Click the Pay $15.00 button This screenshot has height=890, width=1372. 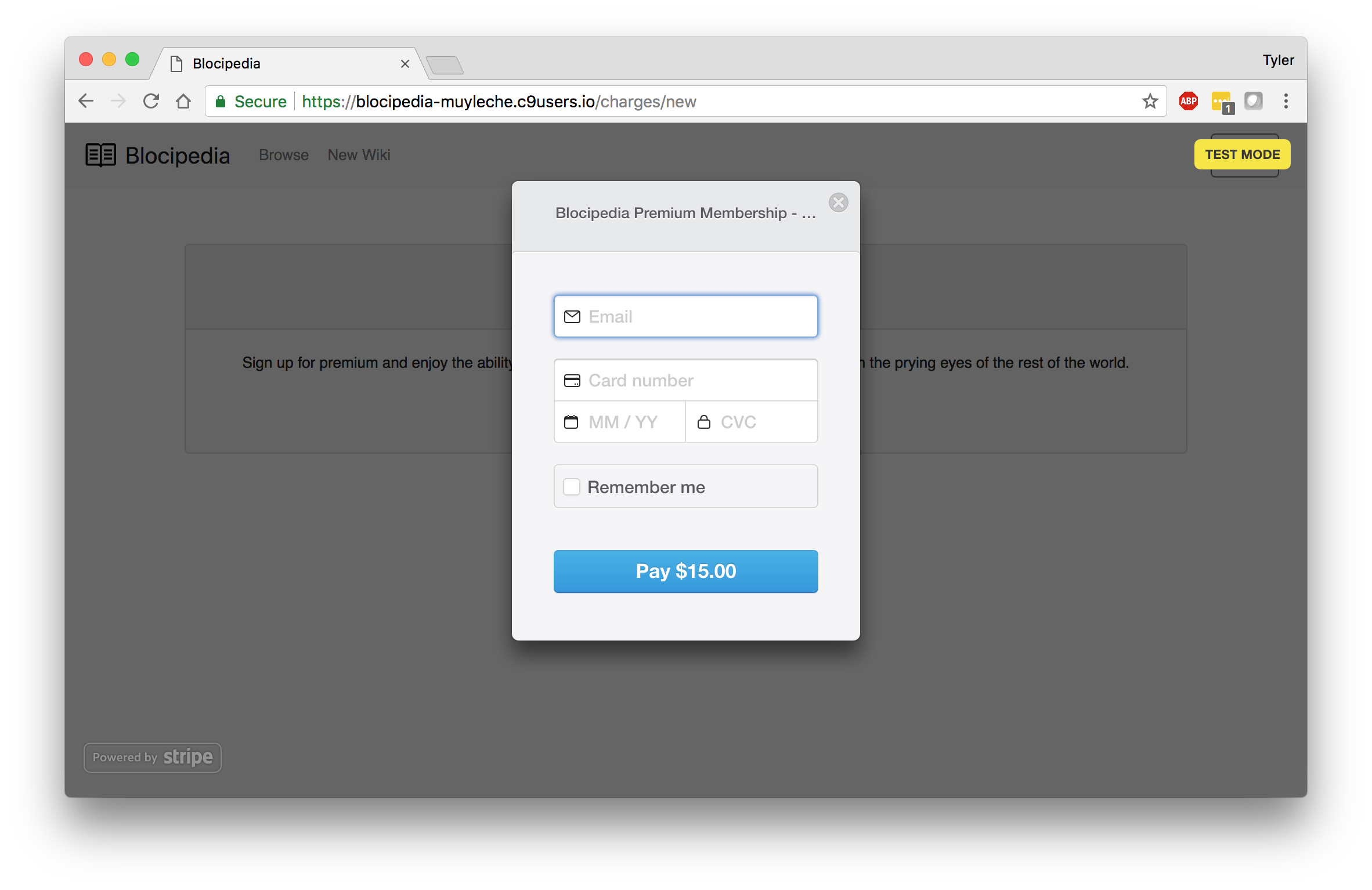(686, 571)
